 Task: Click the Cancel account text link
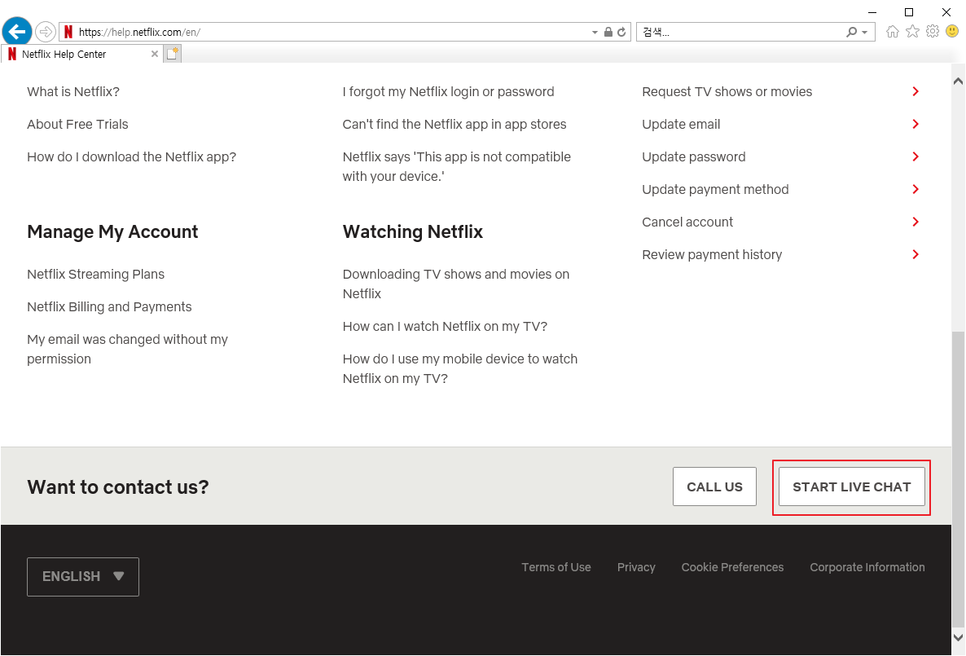pyautogui.click(x=688, y=222)
